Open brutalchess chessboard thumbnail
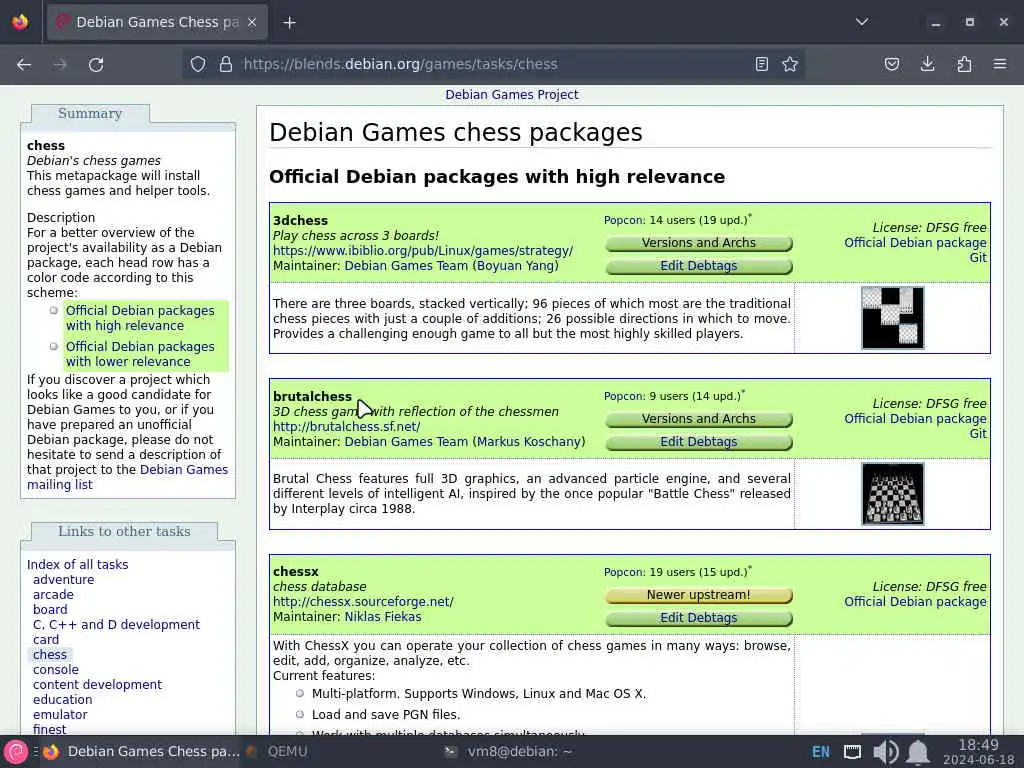 click(x=892, y=494)
